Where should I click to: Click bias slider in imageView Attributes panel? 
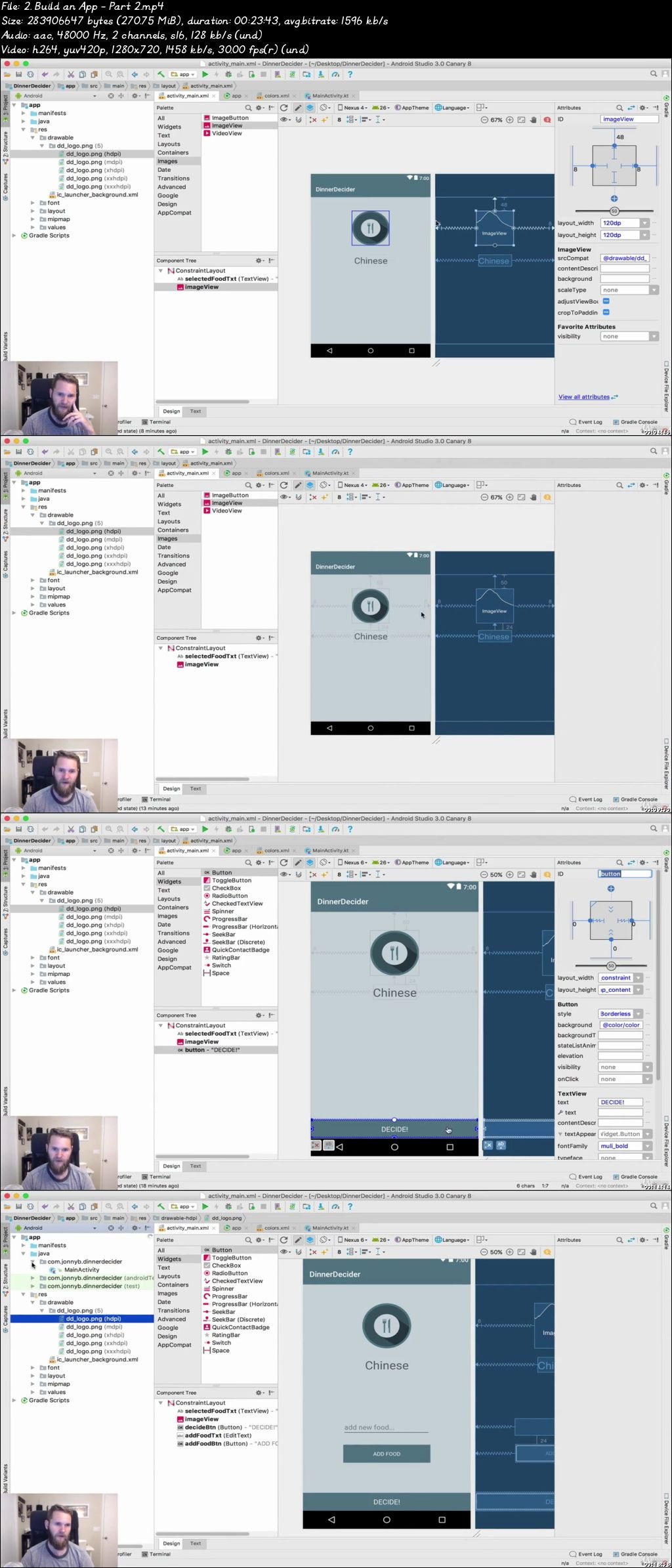[x=614, y=211]
